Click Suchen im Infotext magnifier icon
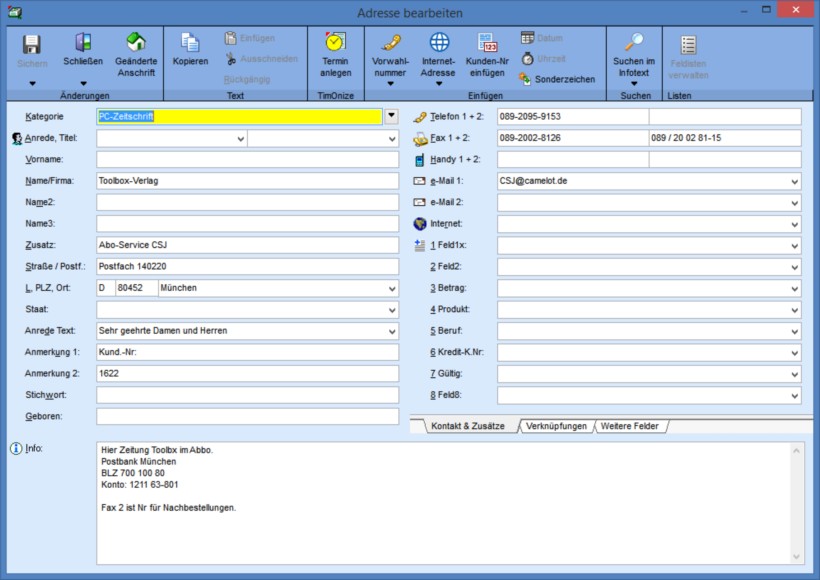This screenshot has width=820, height=580. [x=634, y=42]
